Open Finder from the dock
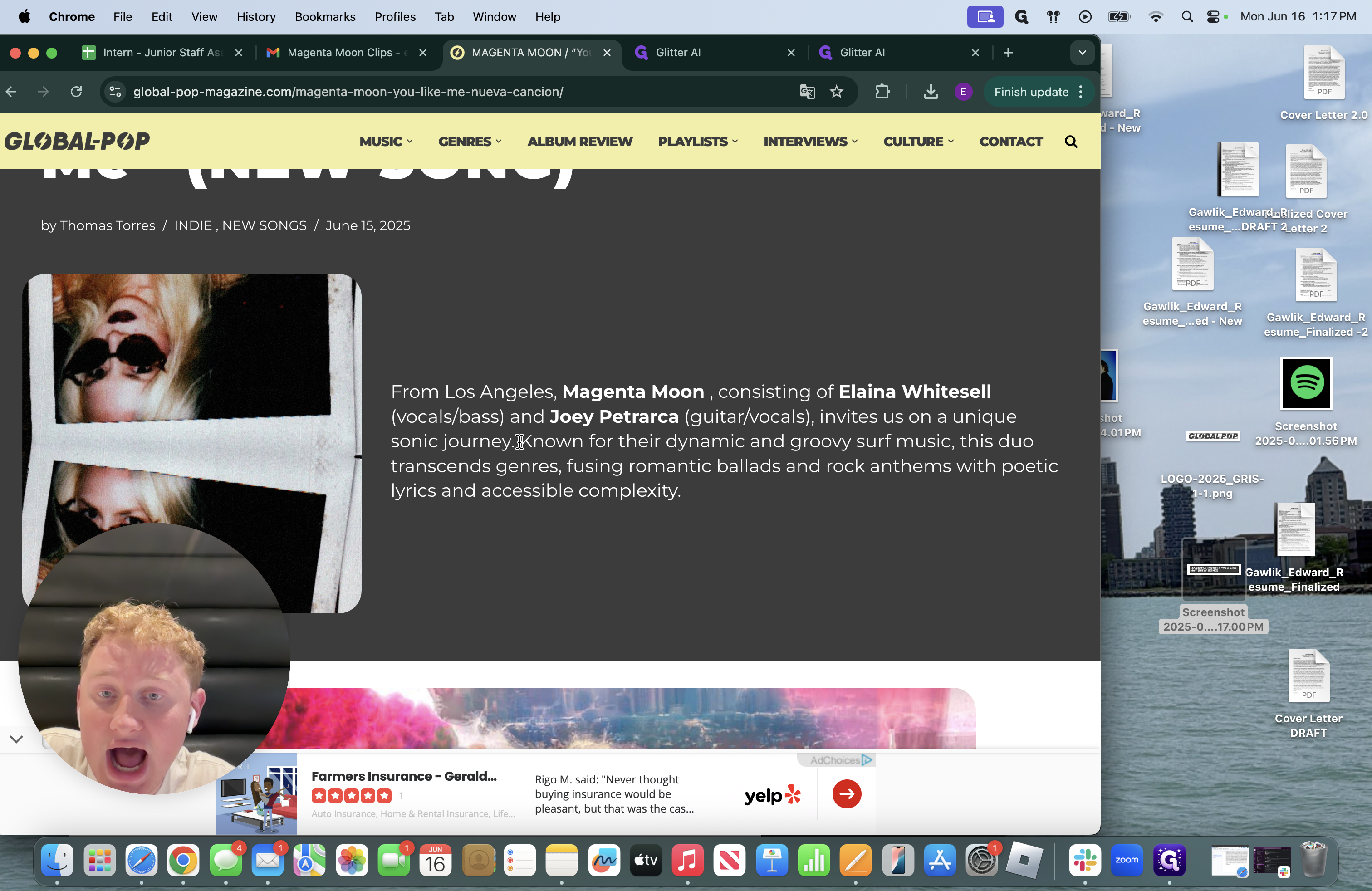Viewport: 1372px width, 891px height. click(x=57, y=861)
